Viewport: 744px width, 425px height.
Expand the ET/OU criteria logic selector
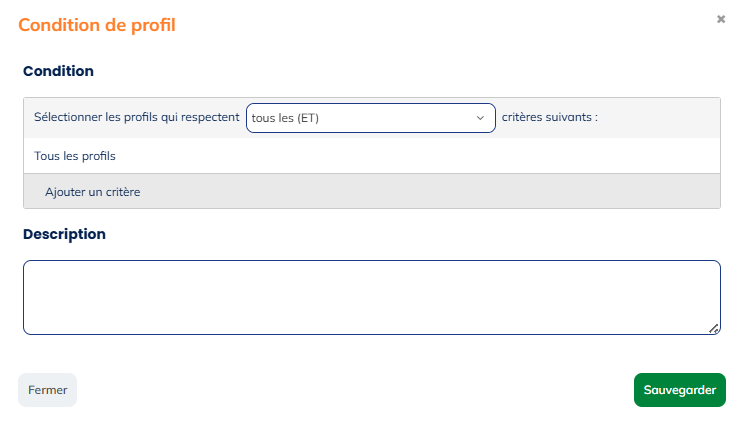pos(370,118)
